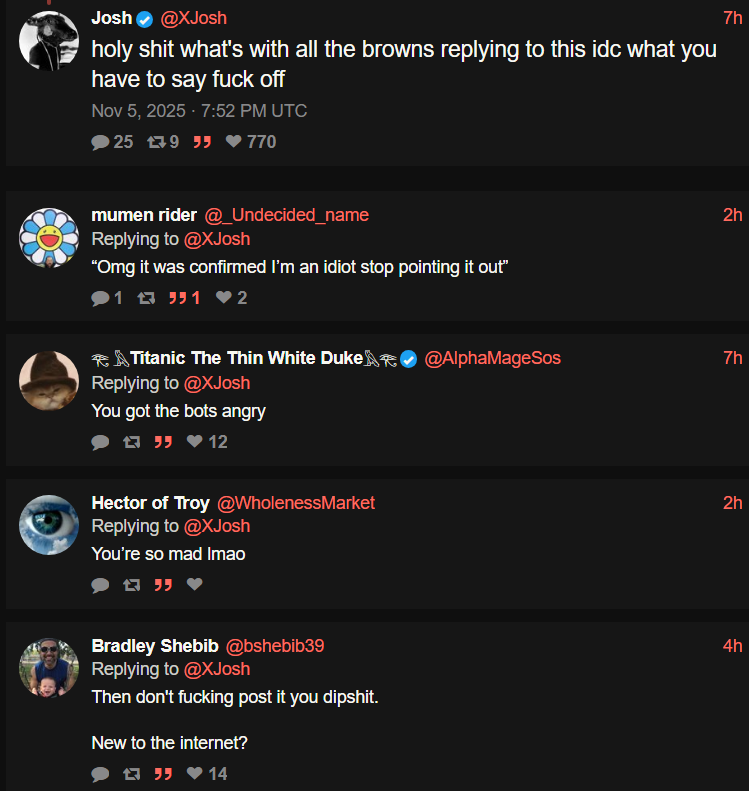
Task: Click the heart icon on mumen rider's reply
Action: click(x=224, y=298)
